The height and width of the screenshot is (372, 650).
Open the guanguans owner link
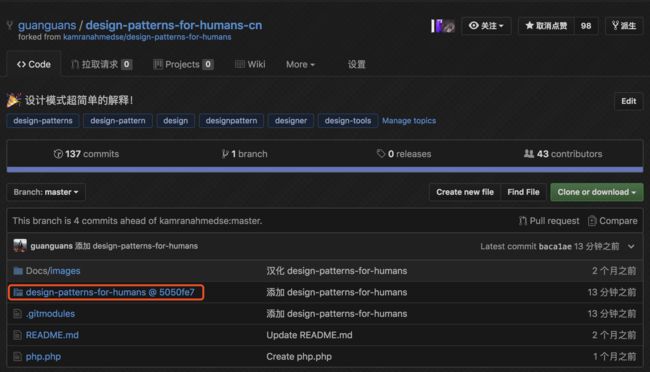coord(47,25)
